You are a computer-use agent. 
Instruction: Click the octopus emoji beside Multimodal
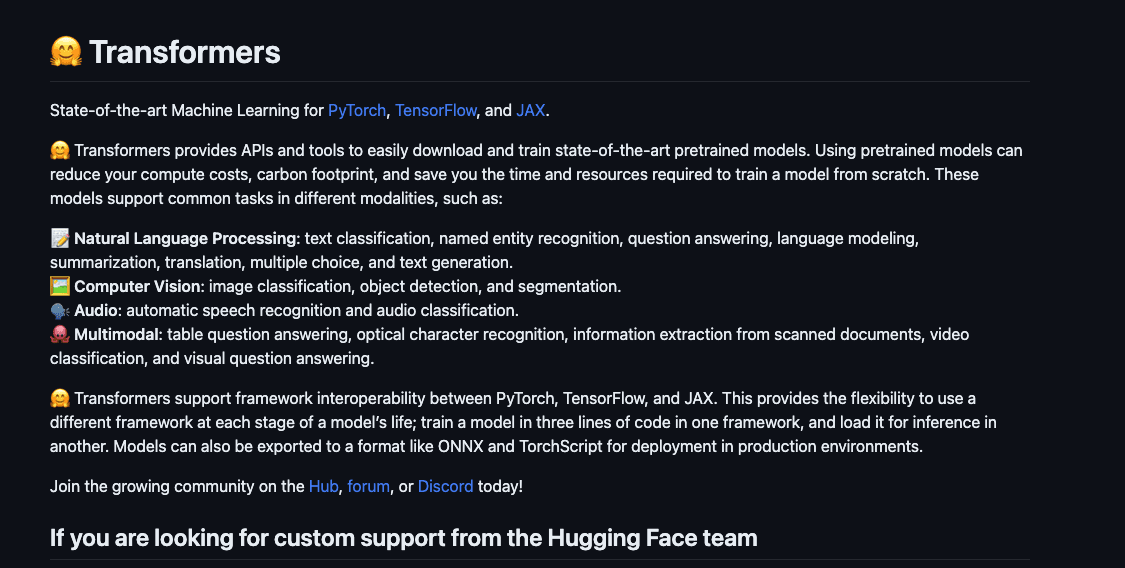[60, 334]
